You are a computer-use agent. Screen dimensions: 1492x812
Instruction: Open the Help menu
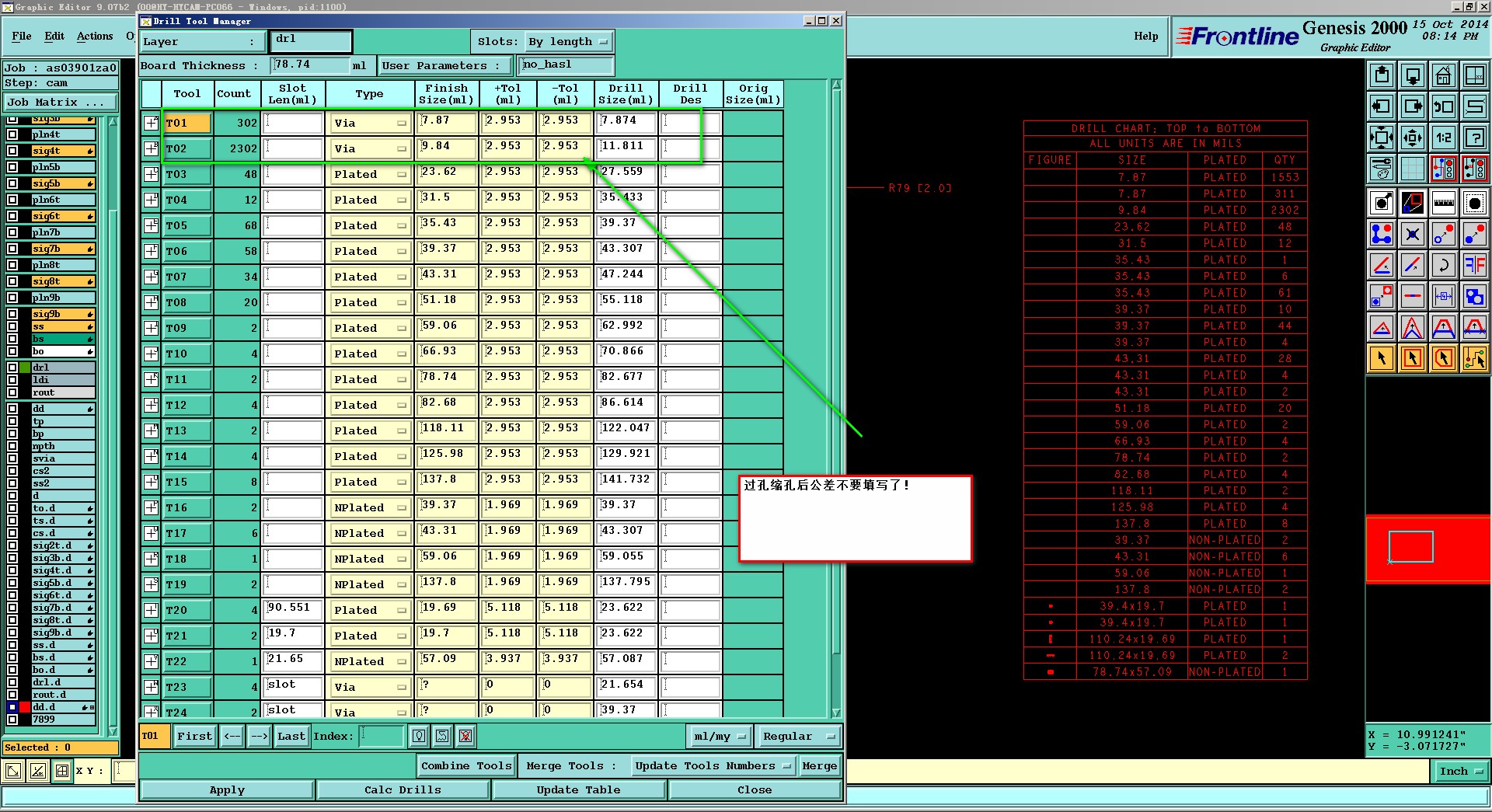point(1145,36)
